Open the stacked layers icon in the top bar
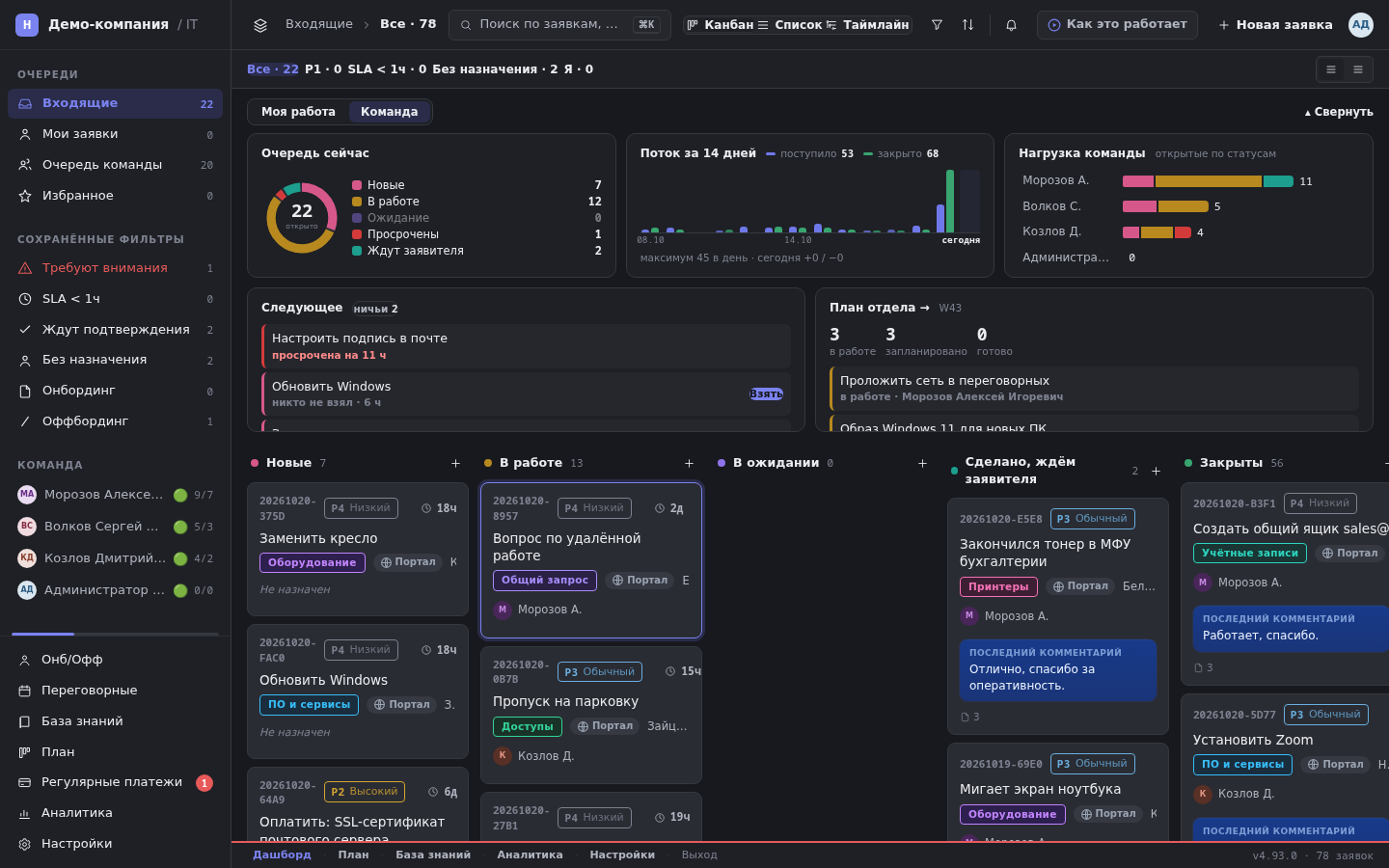Screen dimensions: 1389x868 pos(260,25)
